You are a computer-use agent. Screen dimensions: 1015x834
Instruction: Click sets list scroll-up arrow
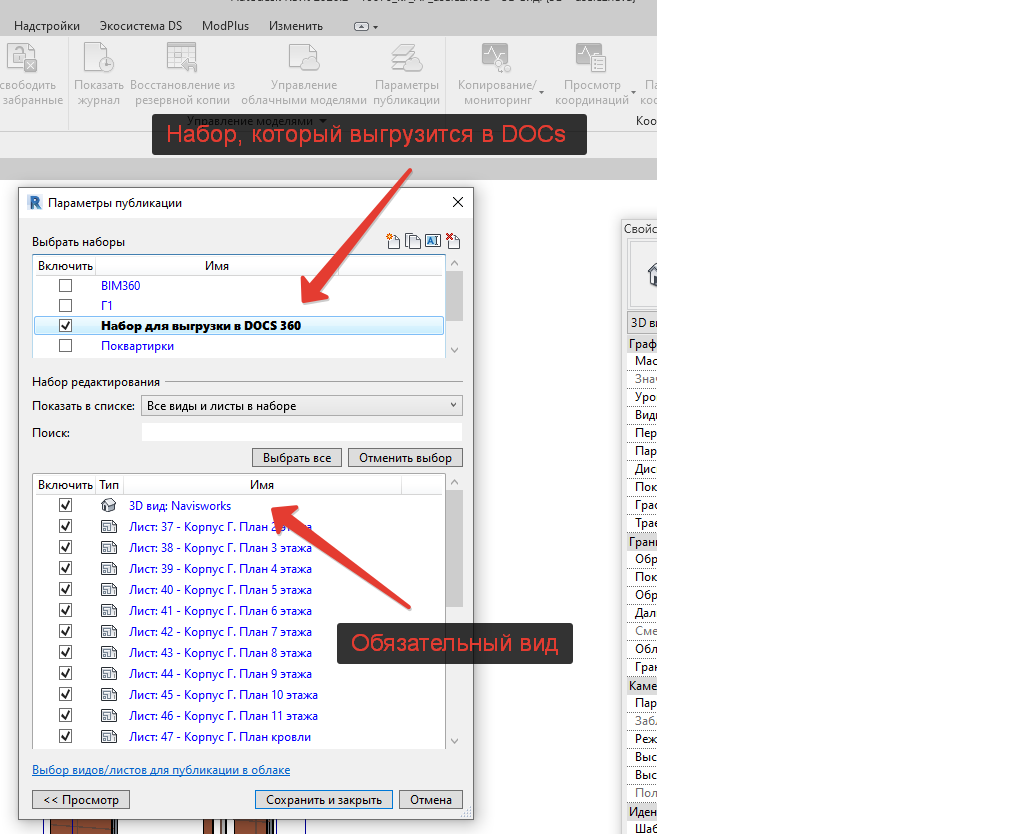pos(454,263)
